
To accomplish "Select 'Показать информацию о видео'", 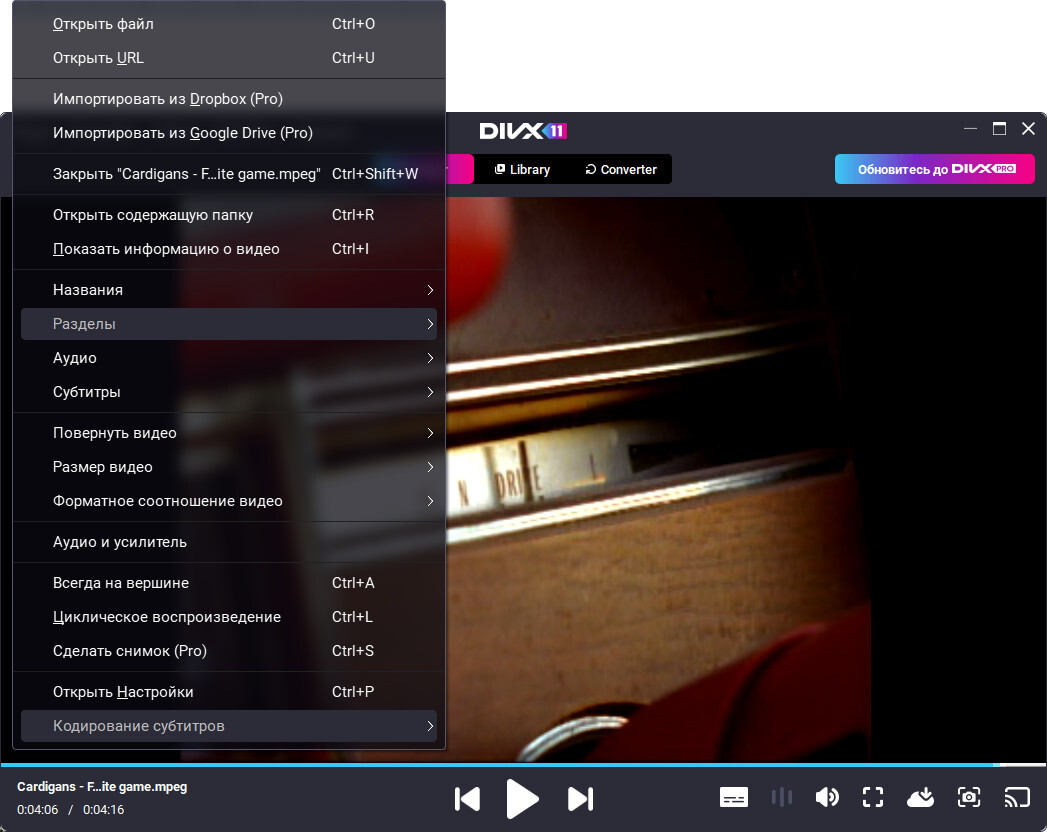I will pyautogui.click(x=229, y=249).
